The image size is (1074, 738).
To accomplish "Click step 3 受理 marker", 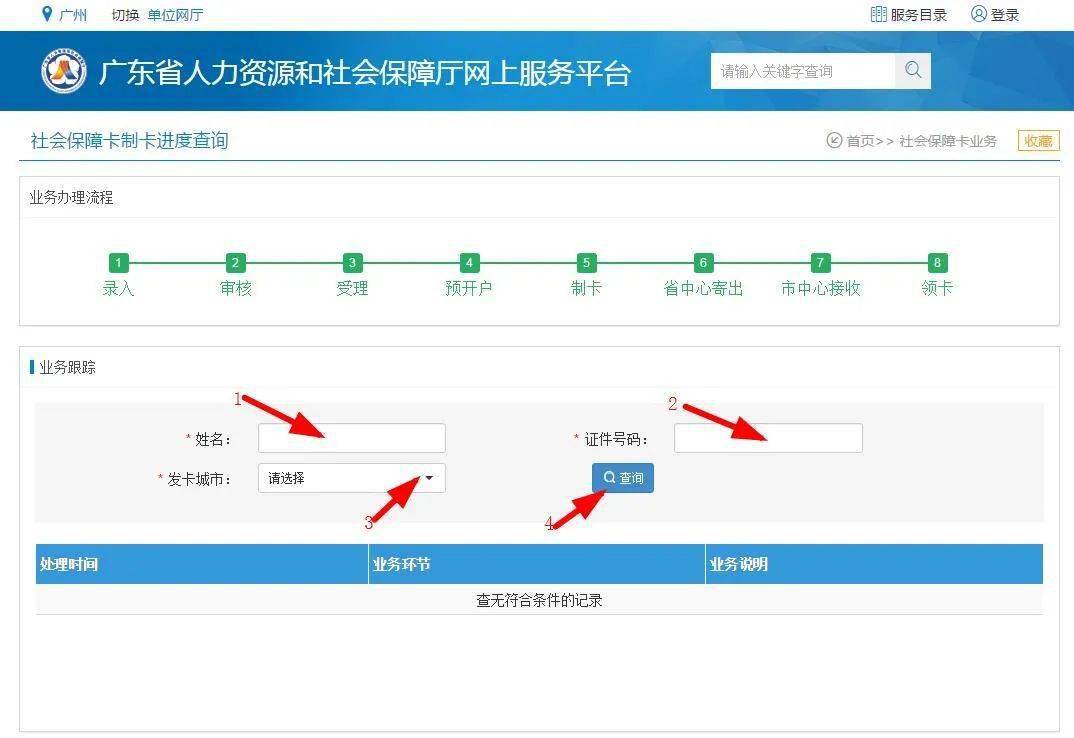I will pos(352,262).
